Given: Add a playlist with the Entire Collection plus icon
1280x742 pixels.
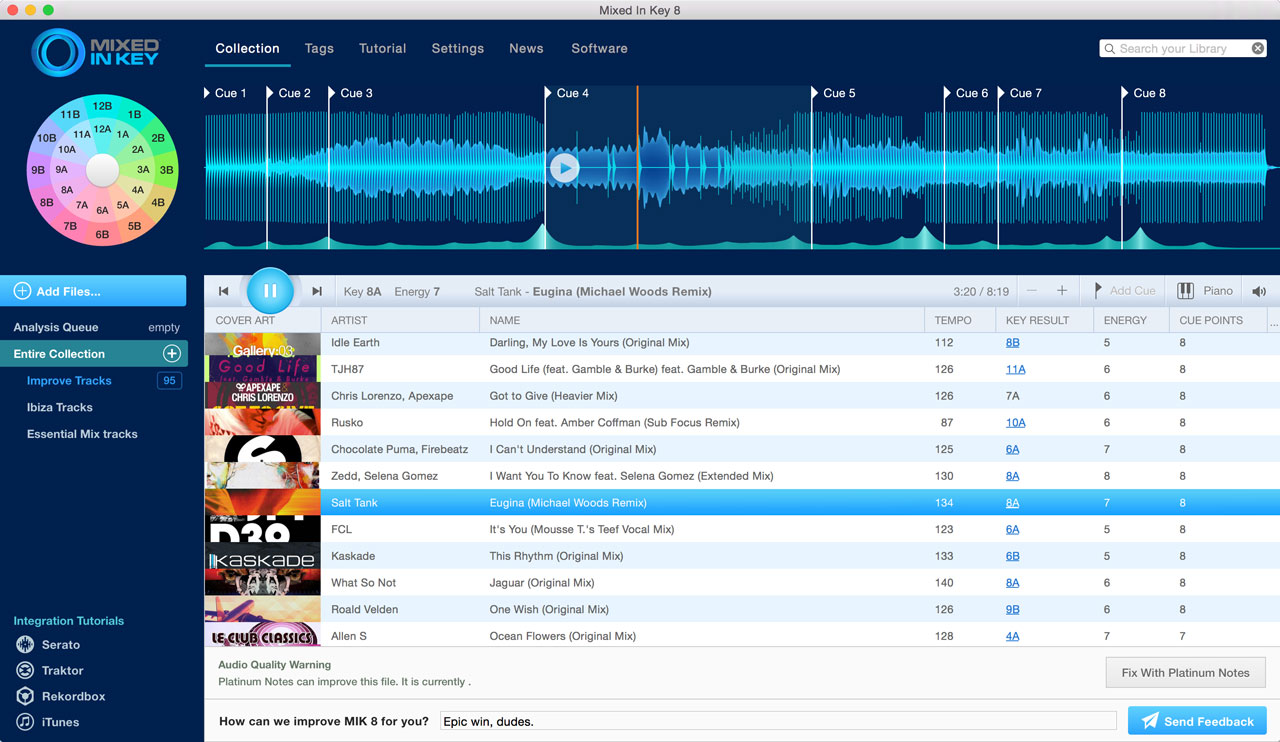Looking at the screenshot, I should tap(172, 353).
